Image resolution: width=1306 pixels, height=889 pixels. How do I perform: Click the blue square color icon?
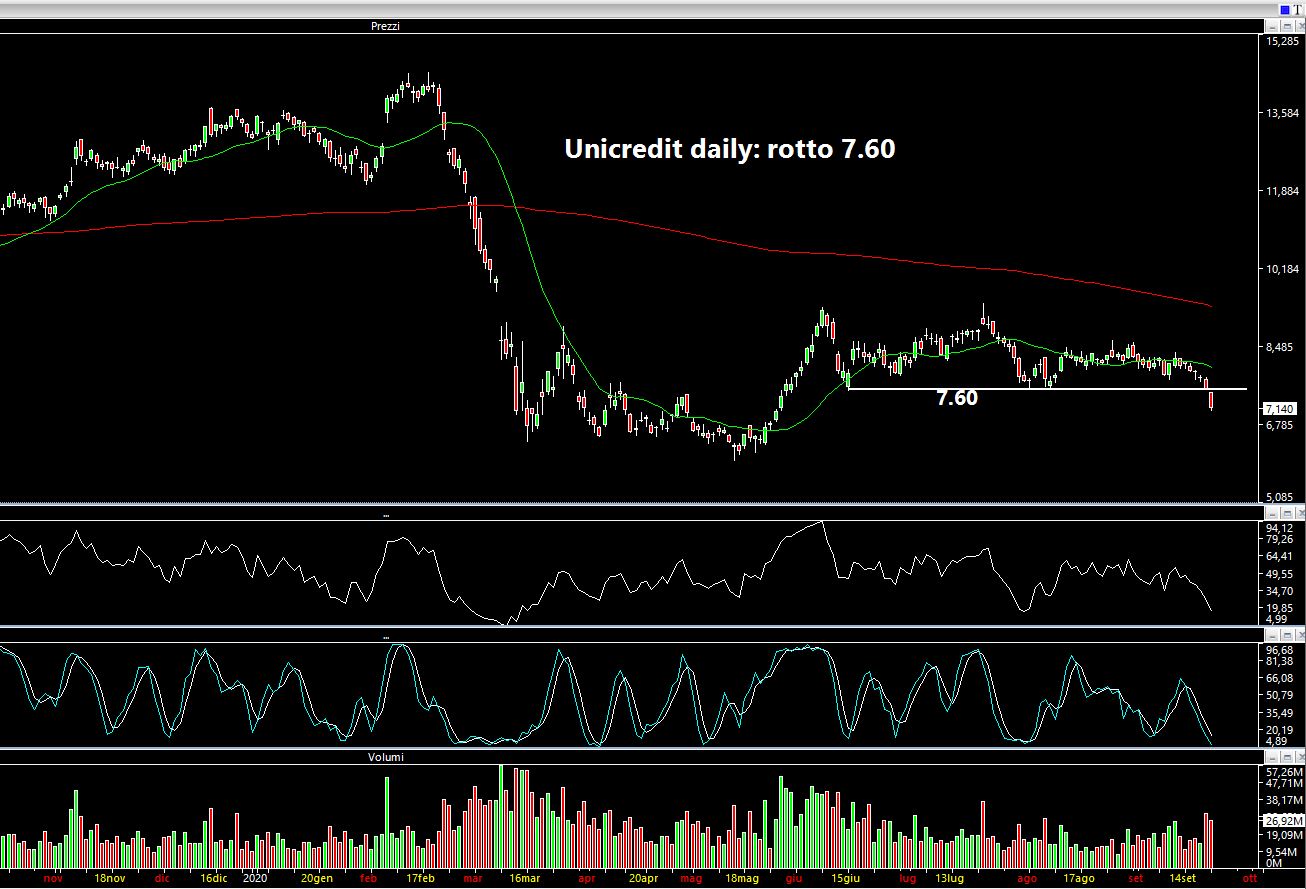click(1285, 10)
